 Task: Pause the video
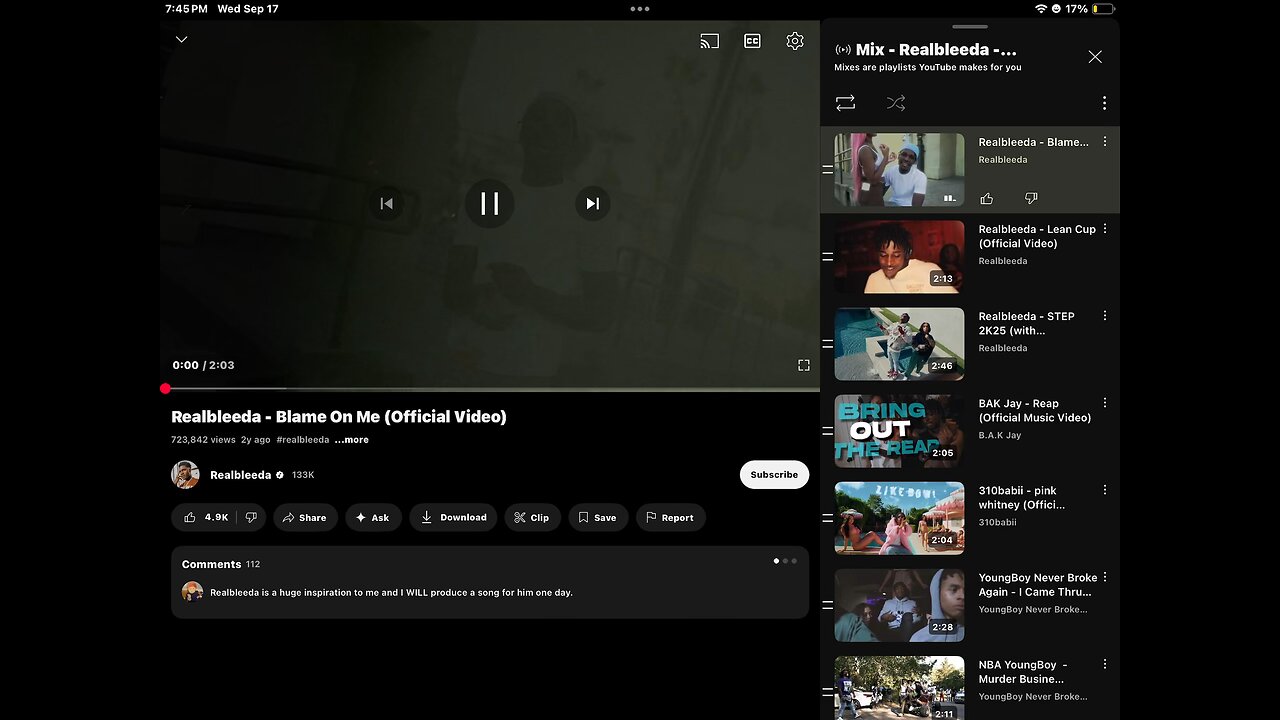click(x=489, y=204)
